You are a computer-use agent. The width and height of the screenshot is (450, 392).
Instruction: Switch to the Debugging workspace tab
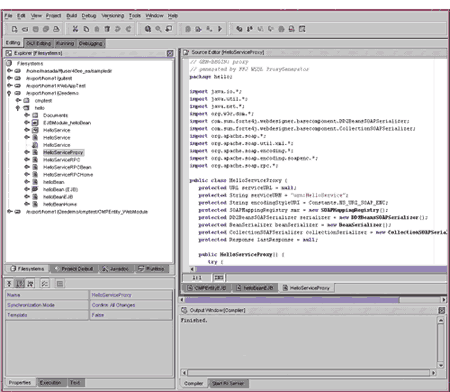pos(91,43)
